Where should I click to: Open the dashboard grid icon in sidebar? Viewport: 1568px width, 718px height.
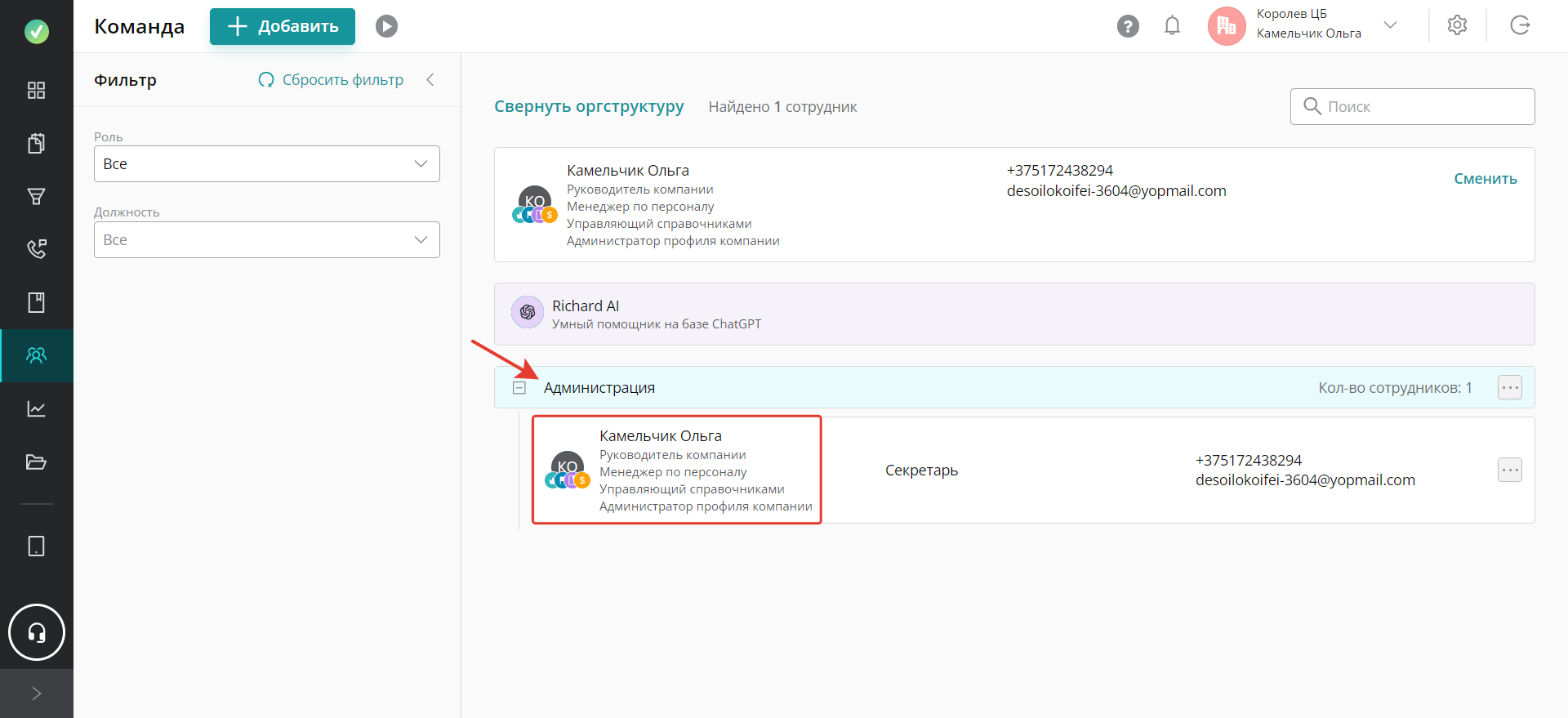point(37,90)
